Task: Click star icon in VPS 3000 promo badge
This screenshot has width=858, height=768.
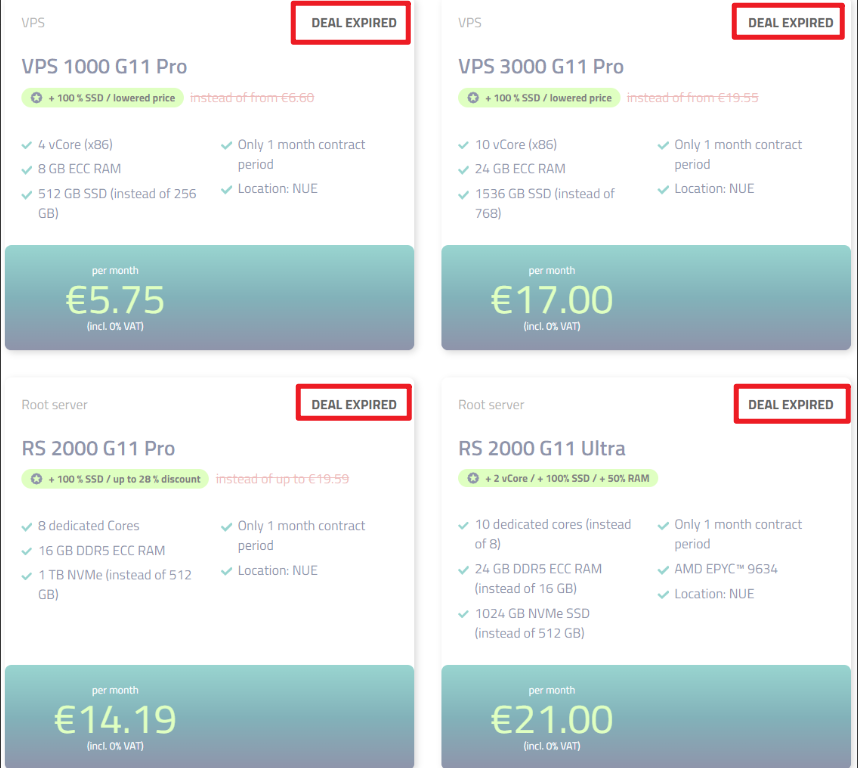Action: click(x=473, y=98)
